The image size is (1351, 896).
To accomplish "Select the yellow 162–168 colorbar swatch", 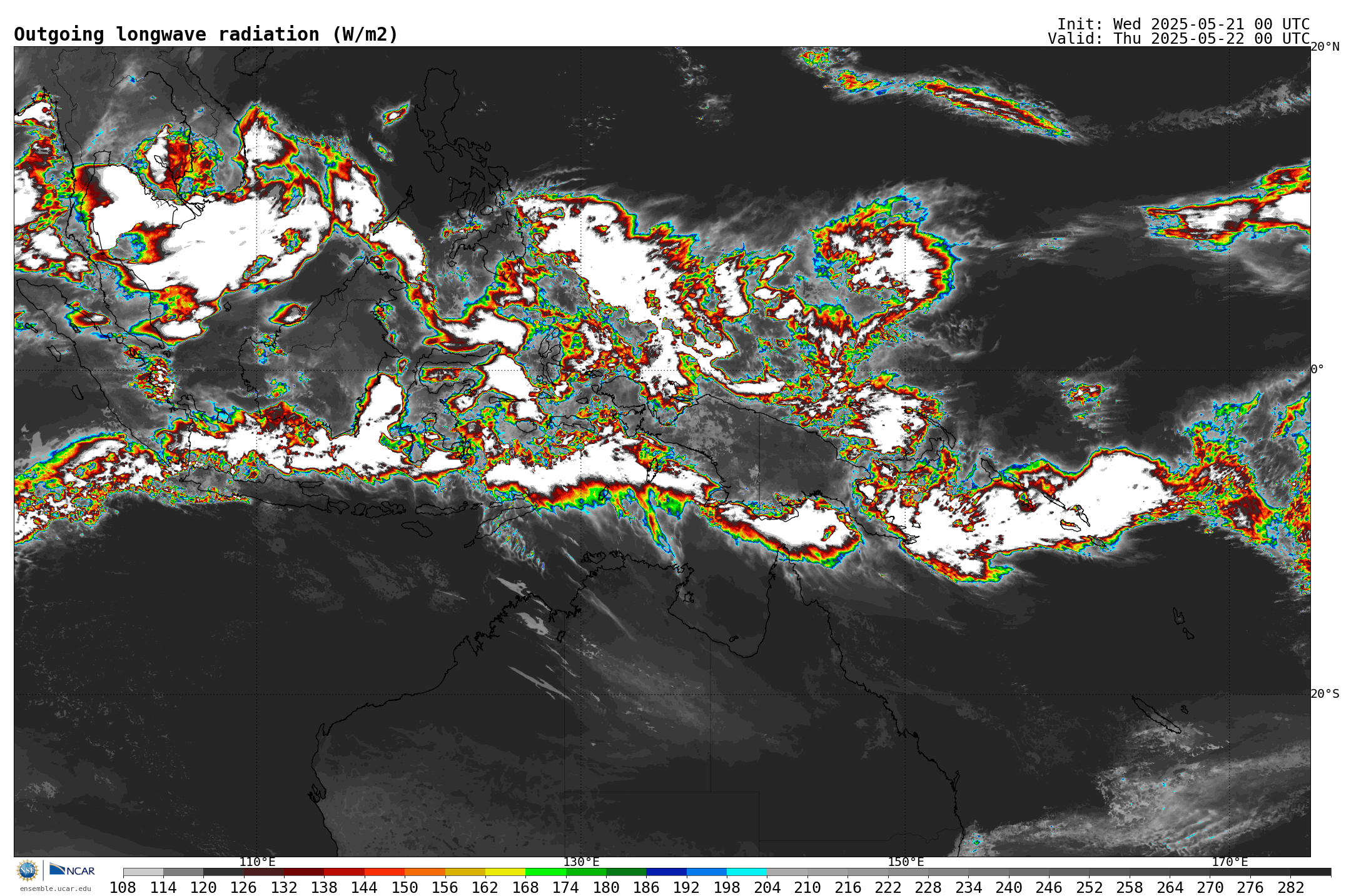I will 505,872.
